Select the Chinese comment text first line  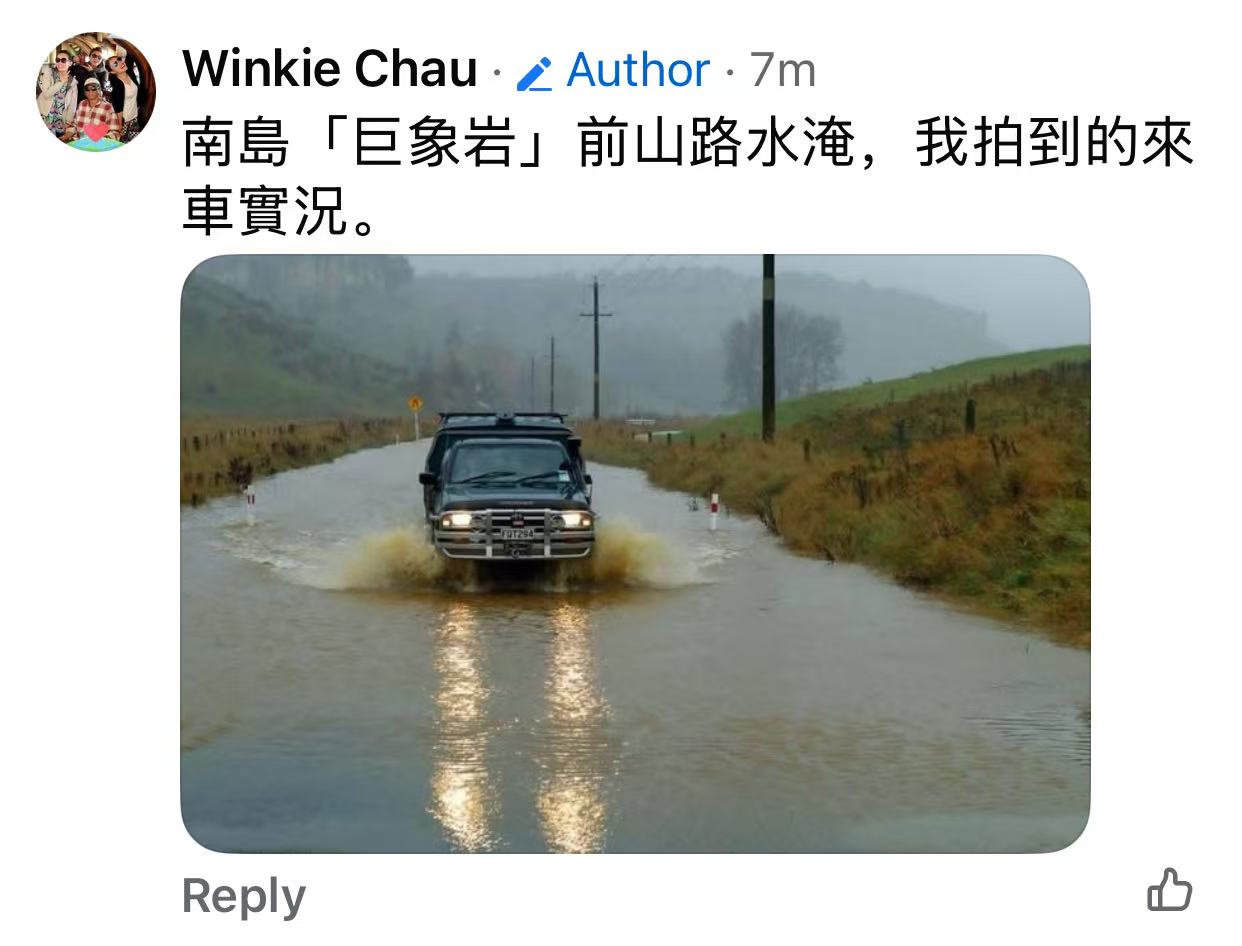pyautogui.click(x=688, y=144)
